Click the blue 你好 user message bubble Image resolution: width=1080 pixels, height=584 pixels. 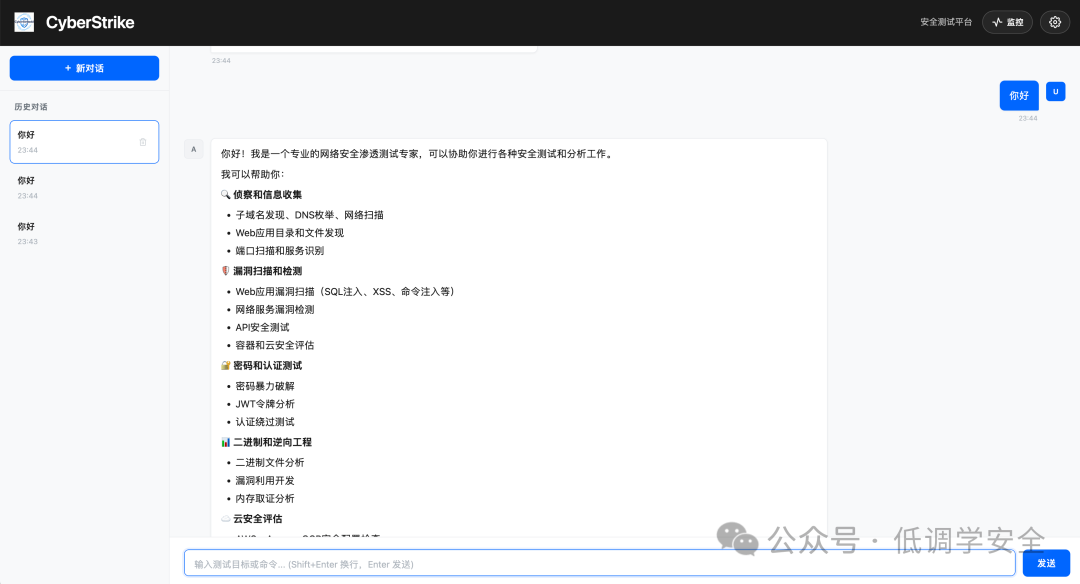pos(1019,96)
